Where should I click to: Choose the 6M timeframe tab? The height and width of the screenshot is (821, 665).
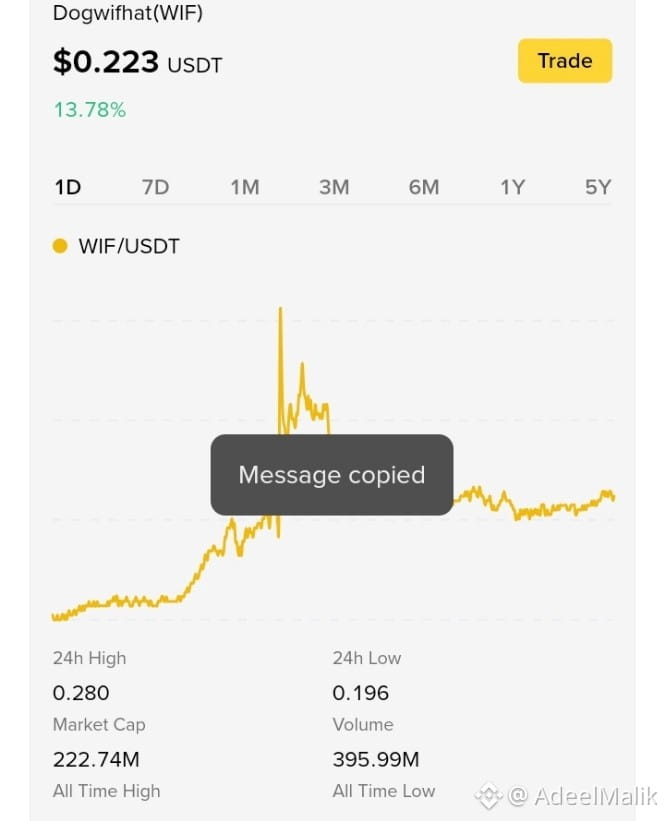point(424,187)
